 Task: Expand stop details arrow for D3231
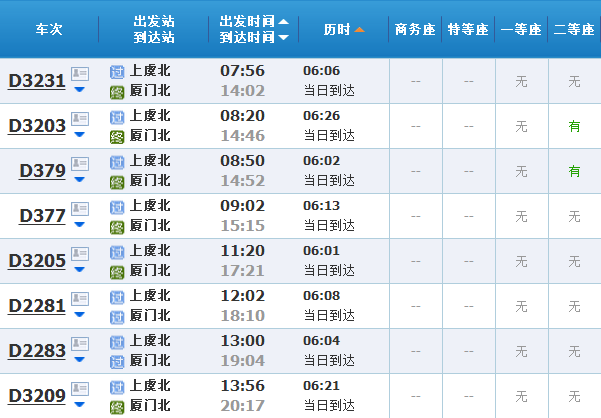(x=79, y=90)
